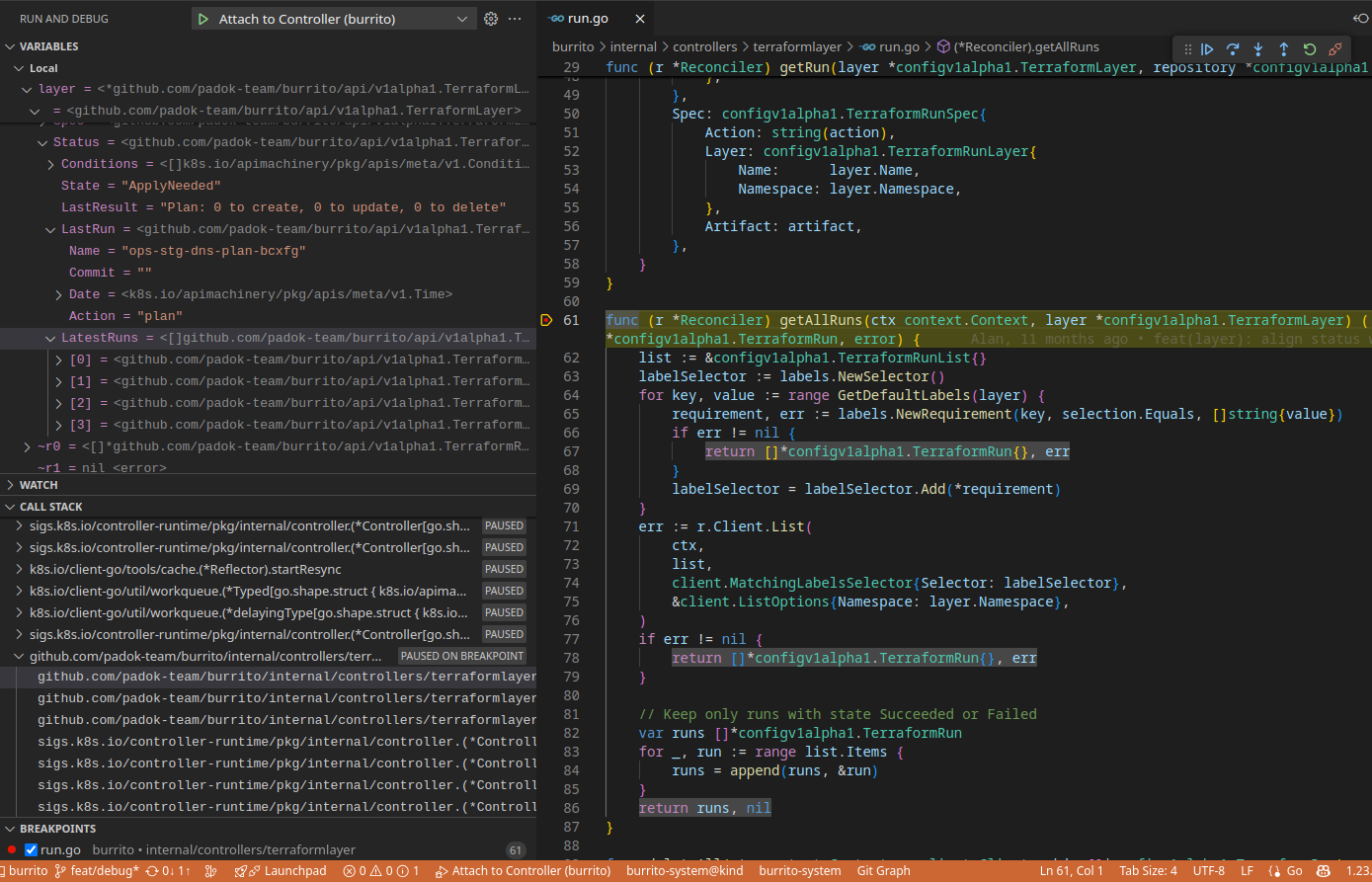Select the run.go editor tab

pos(587,17)
